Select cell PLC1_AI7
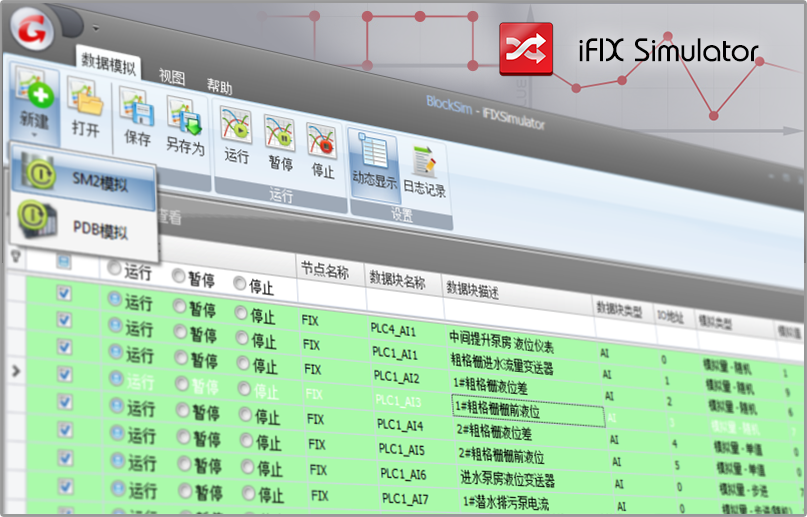The image size is (807, 517). click(405, 498)
